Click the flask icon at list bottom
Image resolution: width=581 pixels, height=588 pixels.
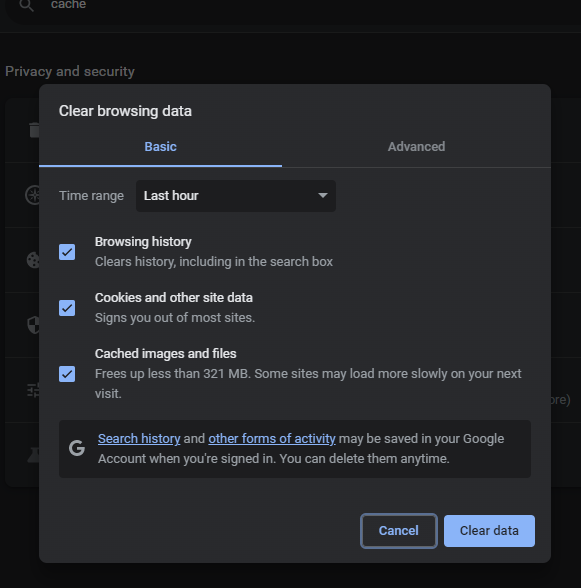pos(33,455)
